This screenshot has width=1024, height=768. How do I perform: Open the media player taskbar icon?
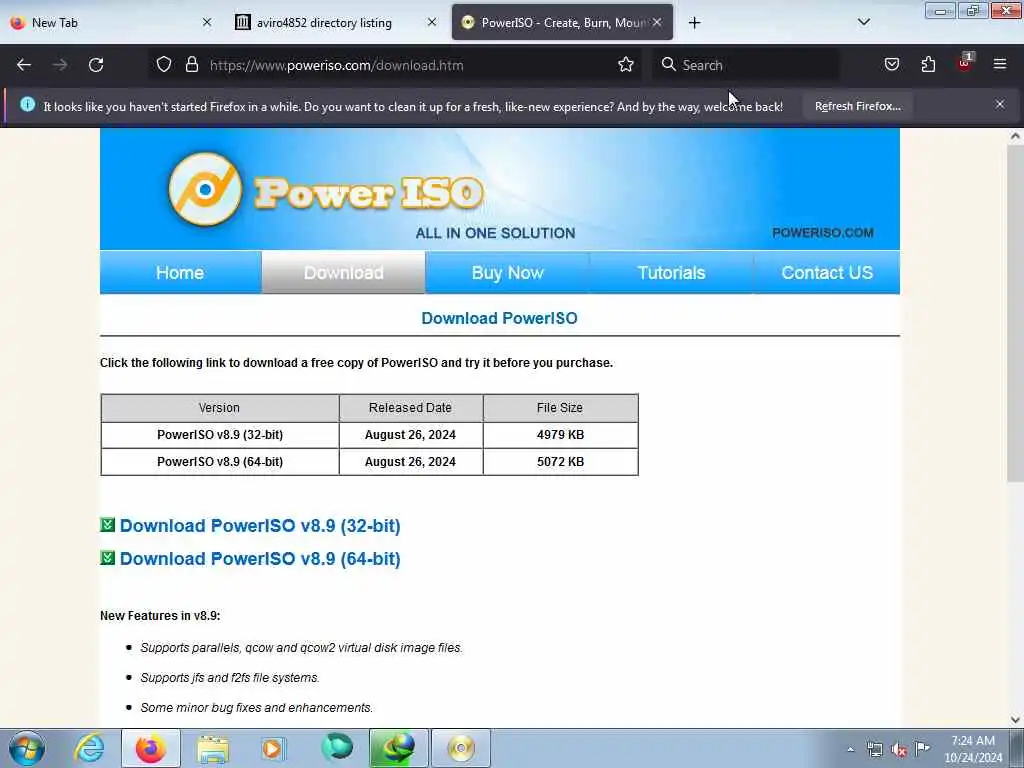(273, 748)
